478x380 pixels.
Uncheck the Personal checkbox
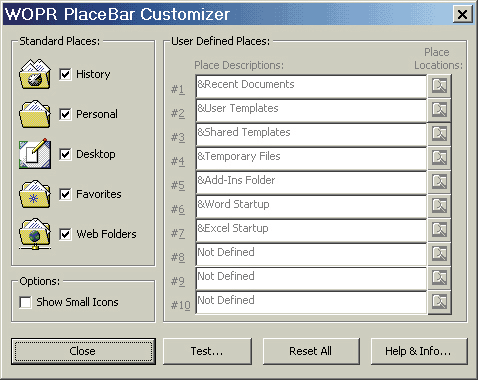pos(65,114)
